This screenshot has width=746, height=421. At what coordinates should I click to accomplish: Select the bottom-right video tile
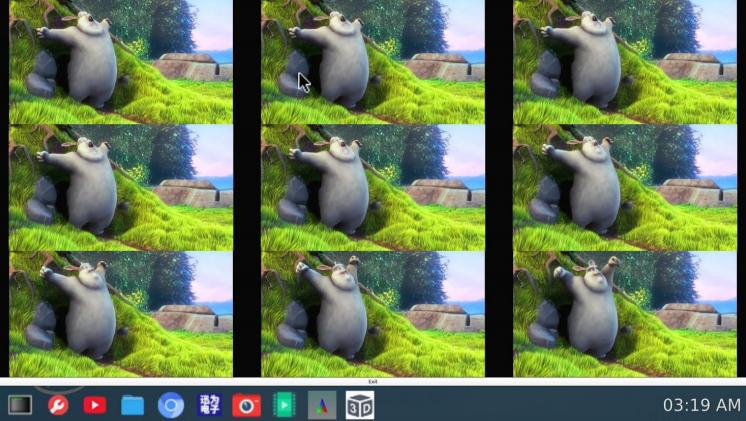pyautogui.click(x=625, y=314)
